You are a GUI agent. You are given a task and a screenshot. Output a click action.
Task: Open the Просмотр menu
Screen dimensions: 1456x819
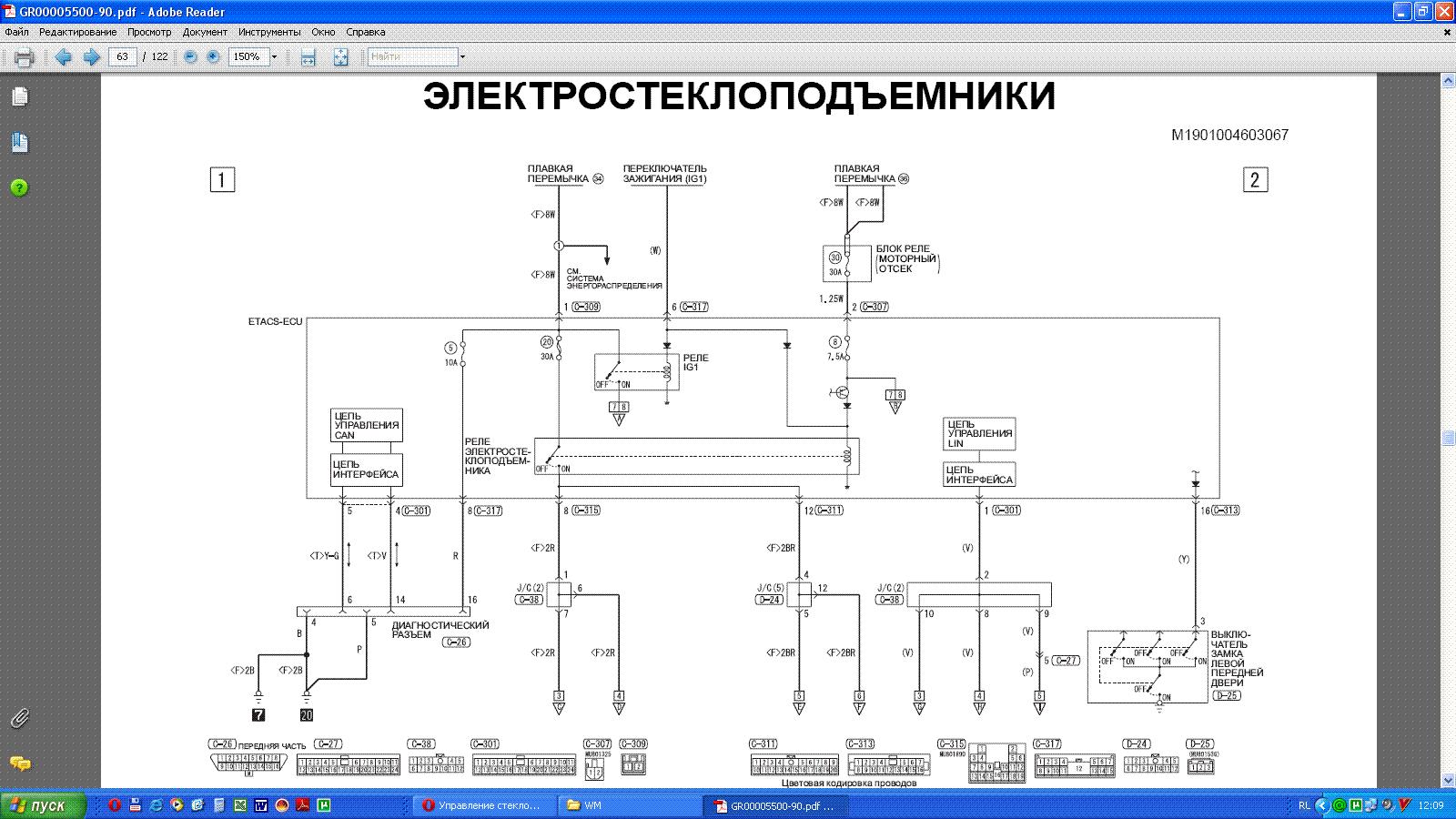(x=149, y=32)
